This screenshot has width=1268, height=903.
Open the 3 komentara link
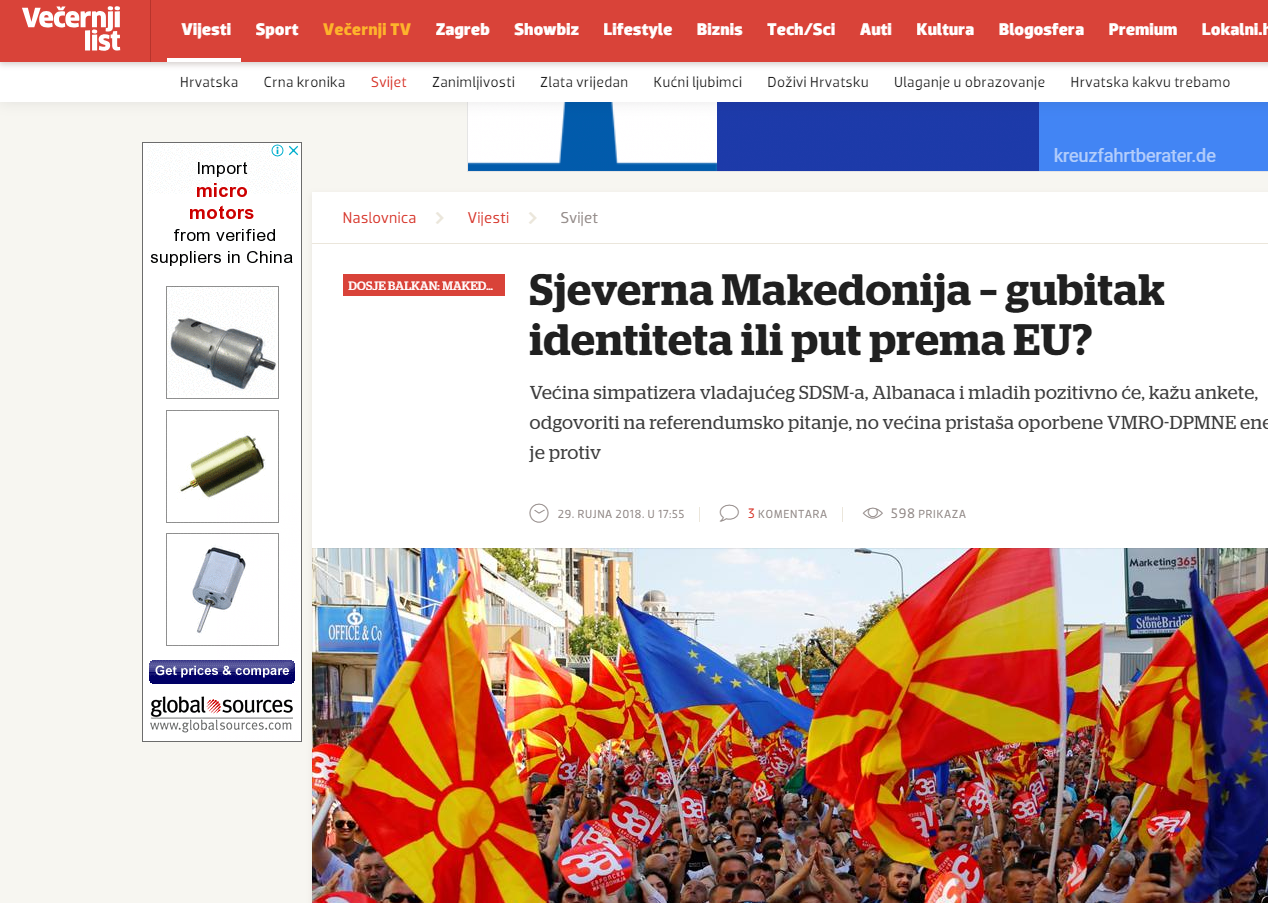(x=787, y=514)
